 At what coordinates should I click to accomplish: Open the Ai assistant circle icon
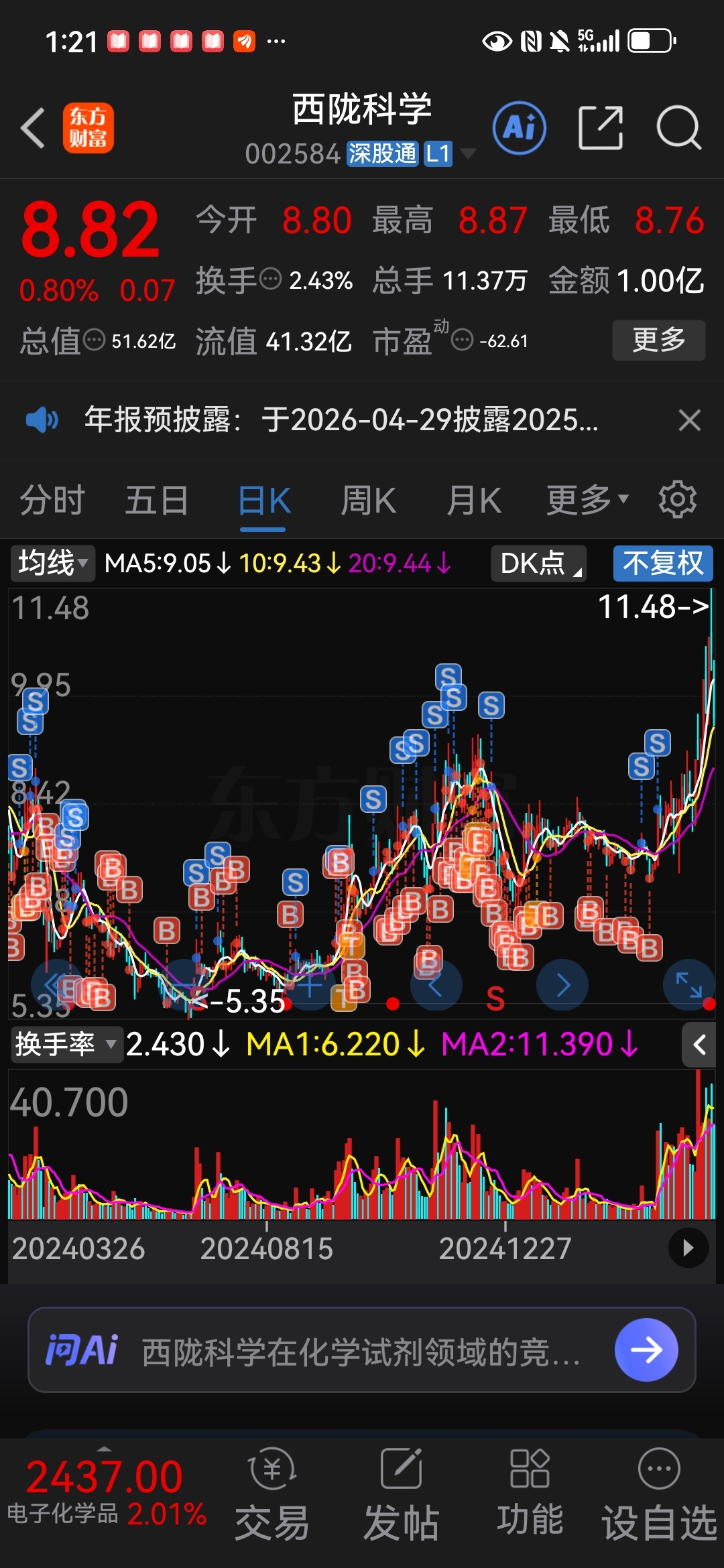pyautogui.click(x=520, y=127)
